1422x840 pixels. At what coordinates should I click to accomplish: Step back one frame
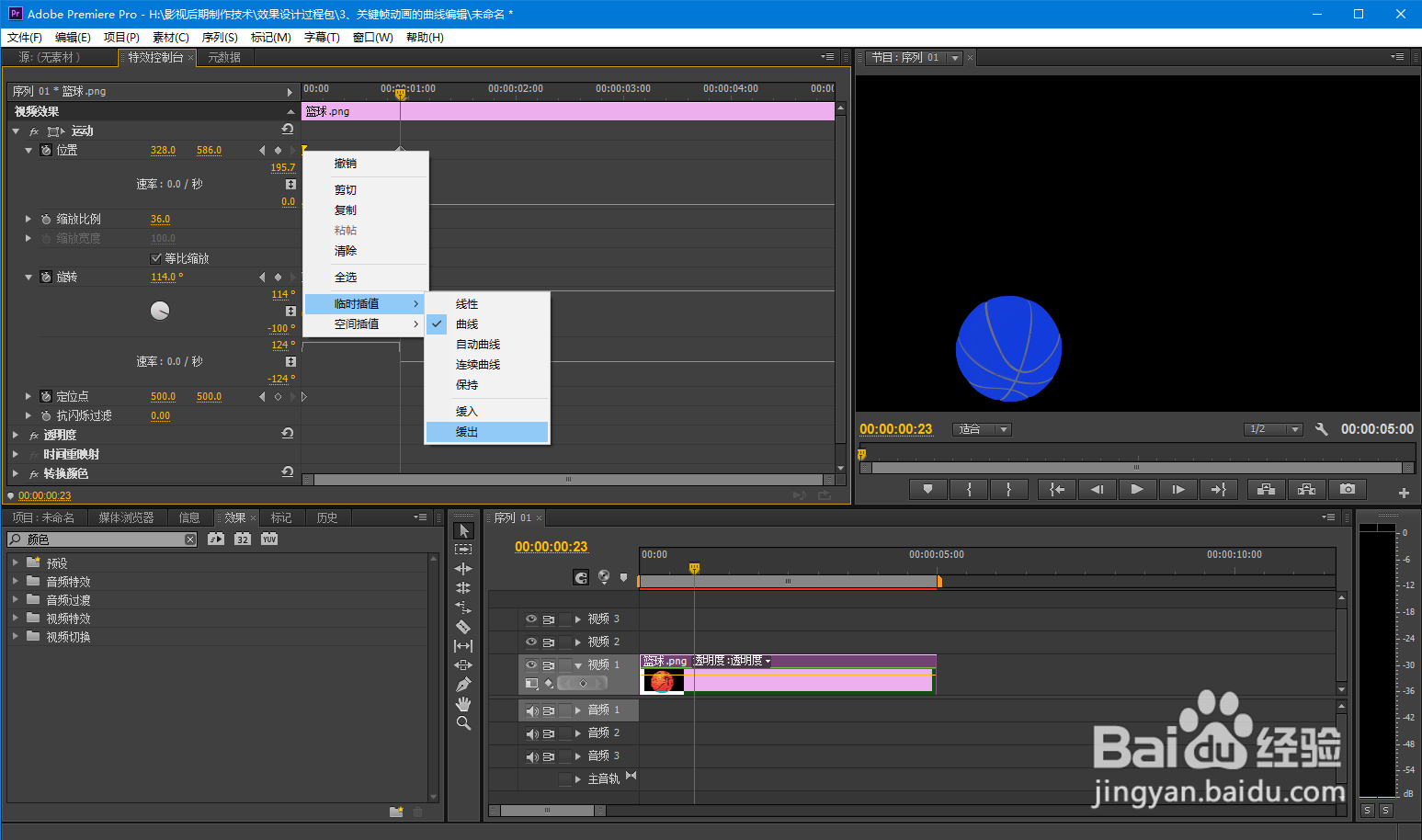[x=1098, y=490]
